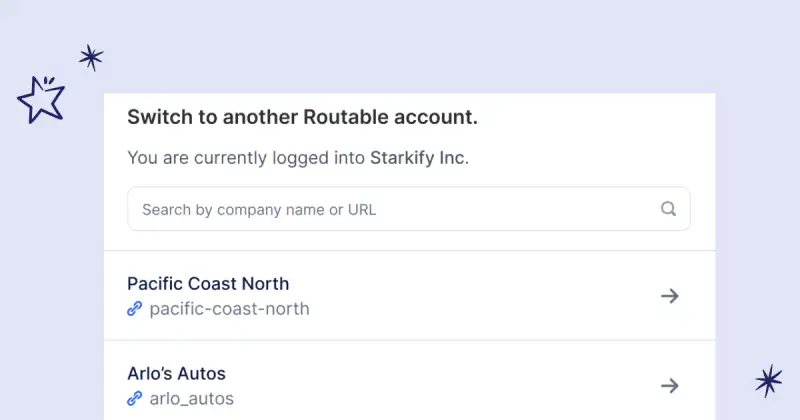Click the arrow for Pacific Coast North
This screenshot has width=800, height=420.
click(670, 296)
